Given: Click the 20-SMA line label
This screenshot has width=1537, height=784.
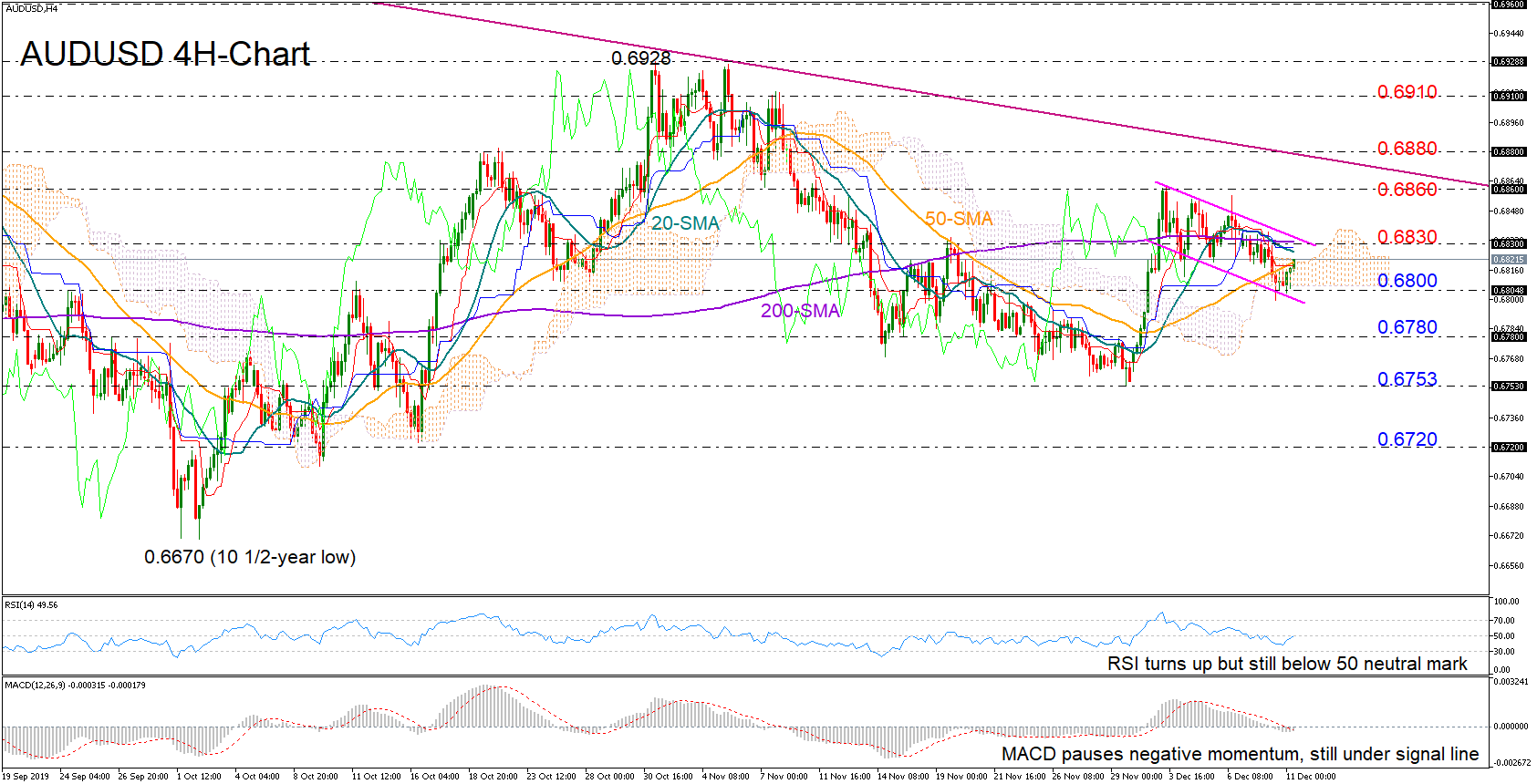Looking at the screenshot, I should pyautogui.click(x=685, y=223).
